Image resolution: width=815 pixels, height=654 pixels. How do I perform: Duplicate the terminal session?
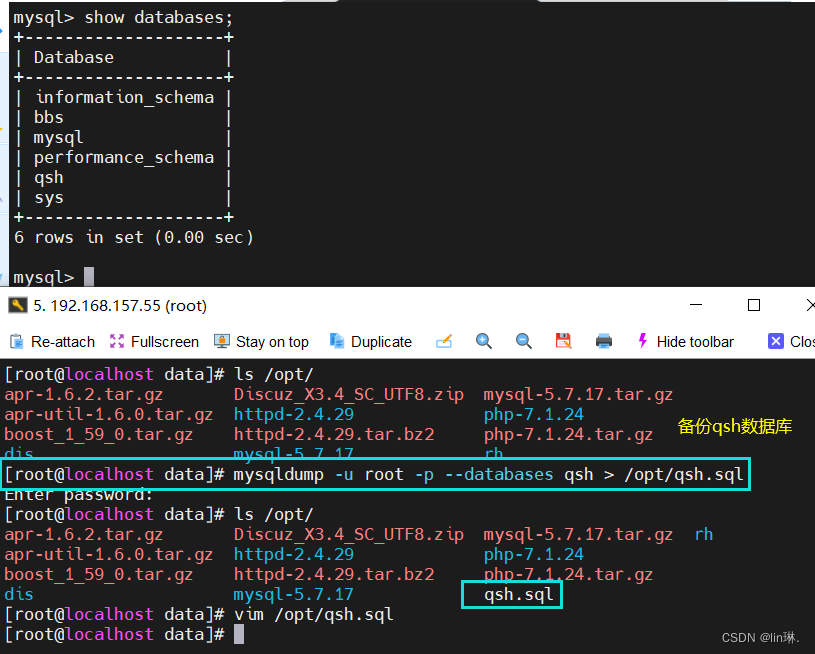[x=371, y=342]
